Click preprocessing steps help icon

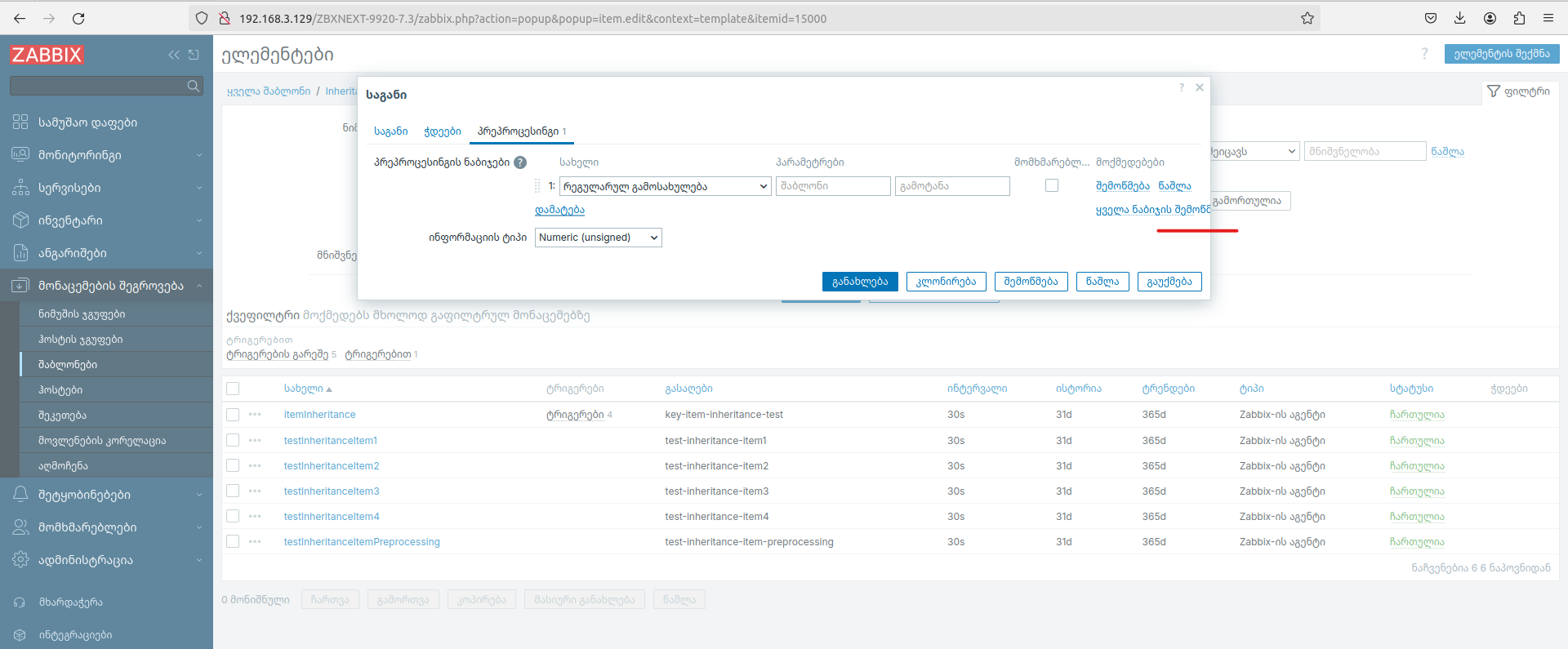point(520,162)
